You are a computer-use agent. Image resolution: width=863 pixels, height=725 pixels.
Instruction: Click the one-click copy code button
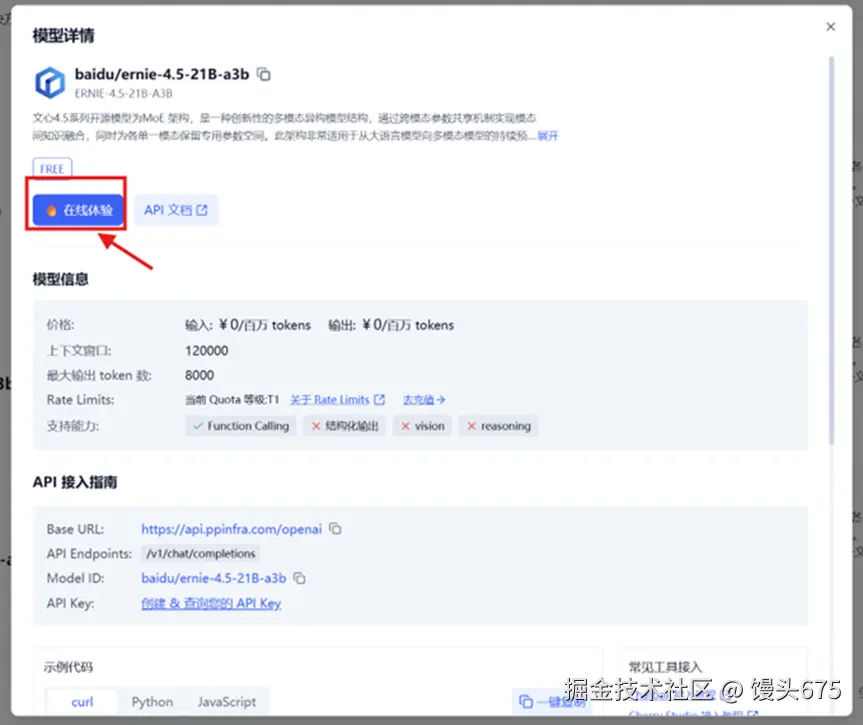pyautogui.click(x=552, y=701)
